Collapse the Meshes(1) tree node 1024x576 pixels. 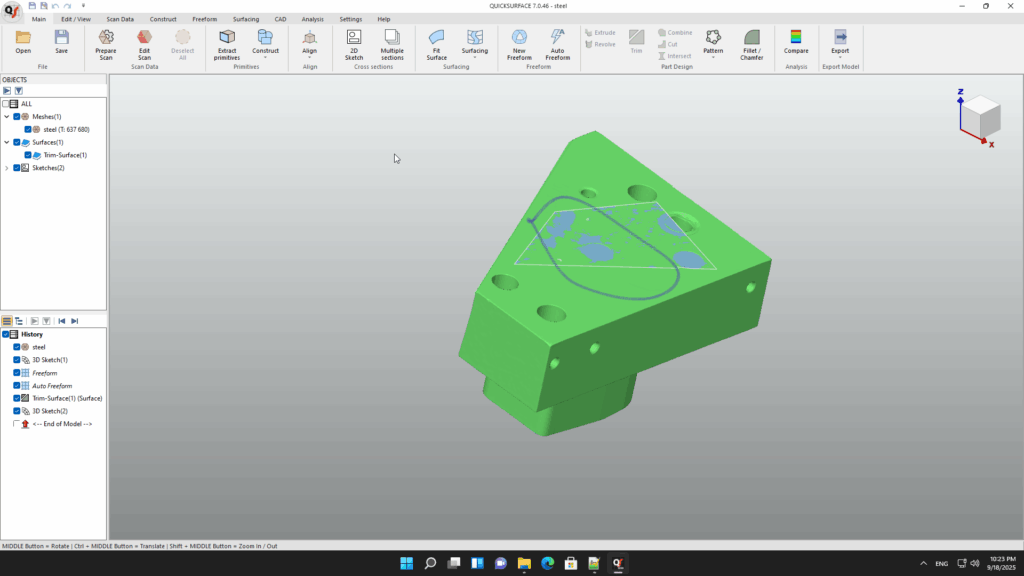coord(6,117)
